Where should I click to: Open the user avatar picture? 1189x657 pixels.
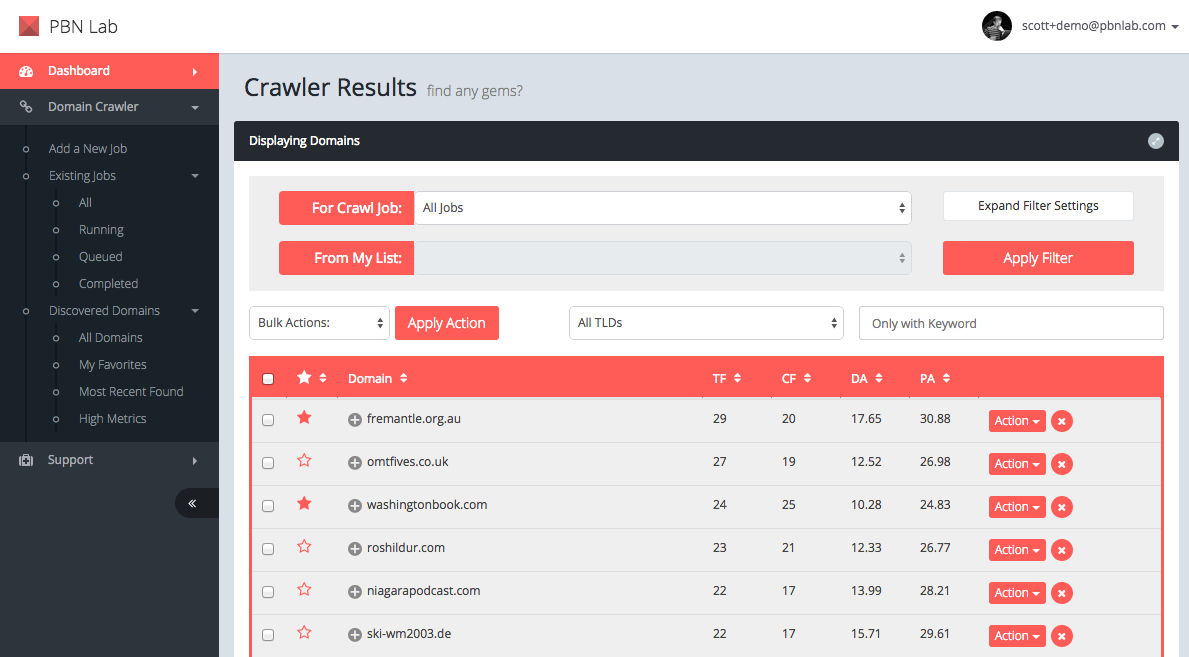[x=996, y=26]
